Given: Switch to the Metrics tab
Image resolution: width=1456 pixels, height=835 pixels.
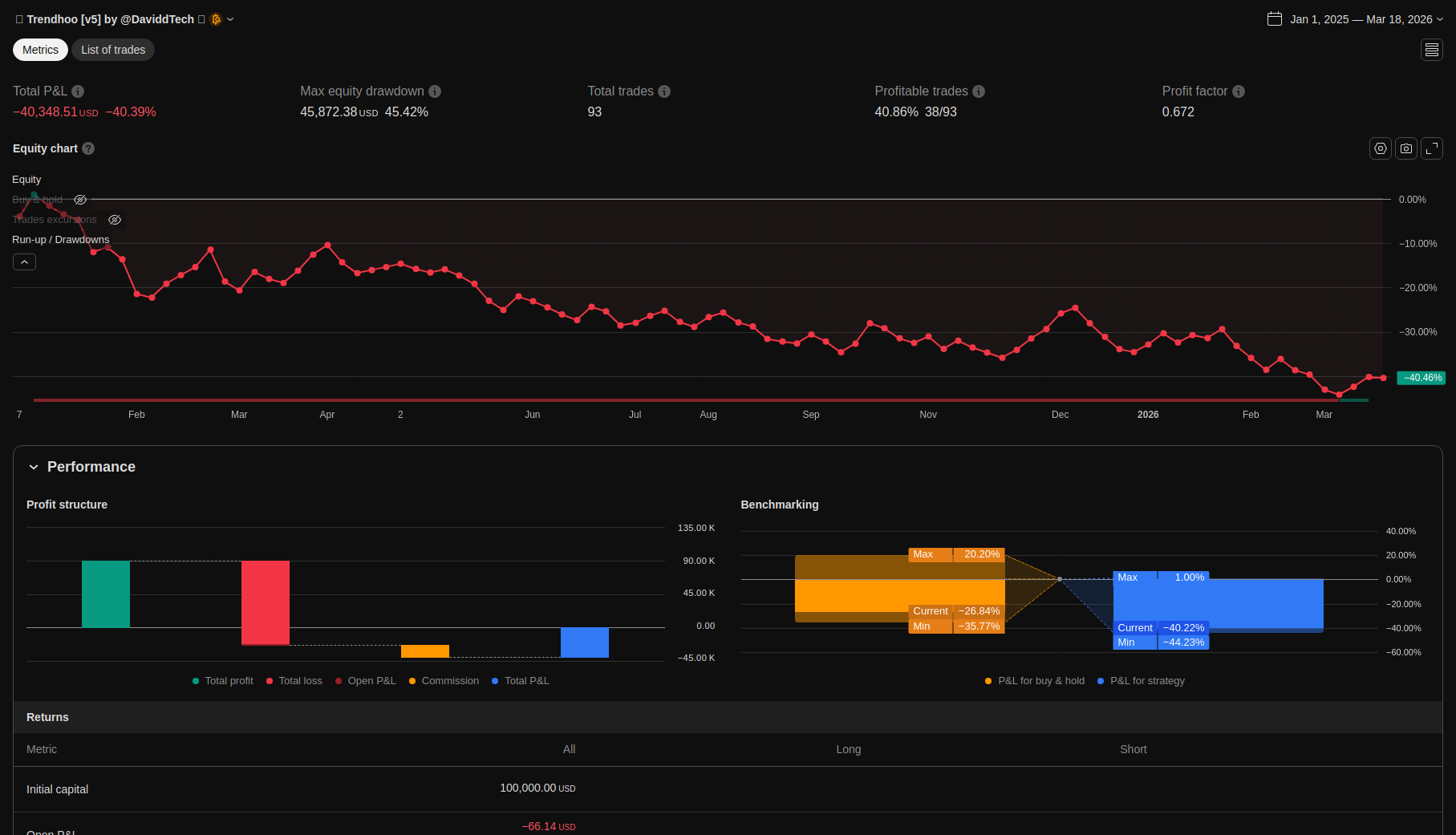Looking at the screenshot, I should [40, 50].
